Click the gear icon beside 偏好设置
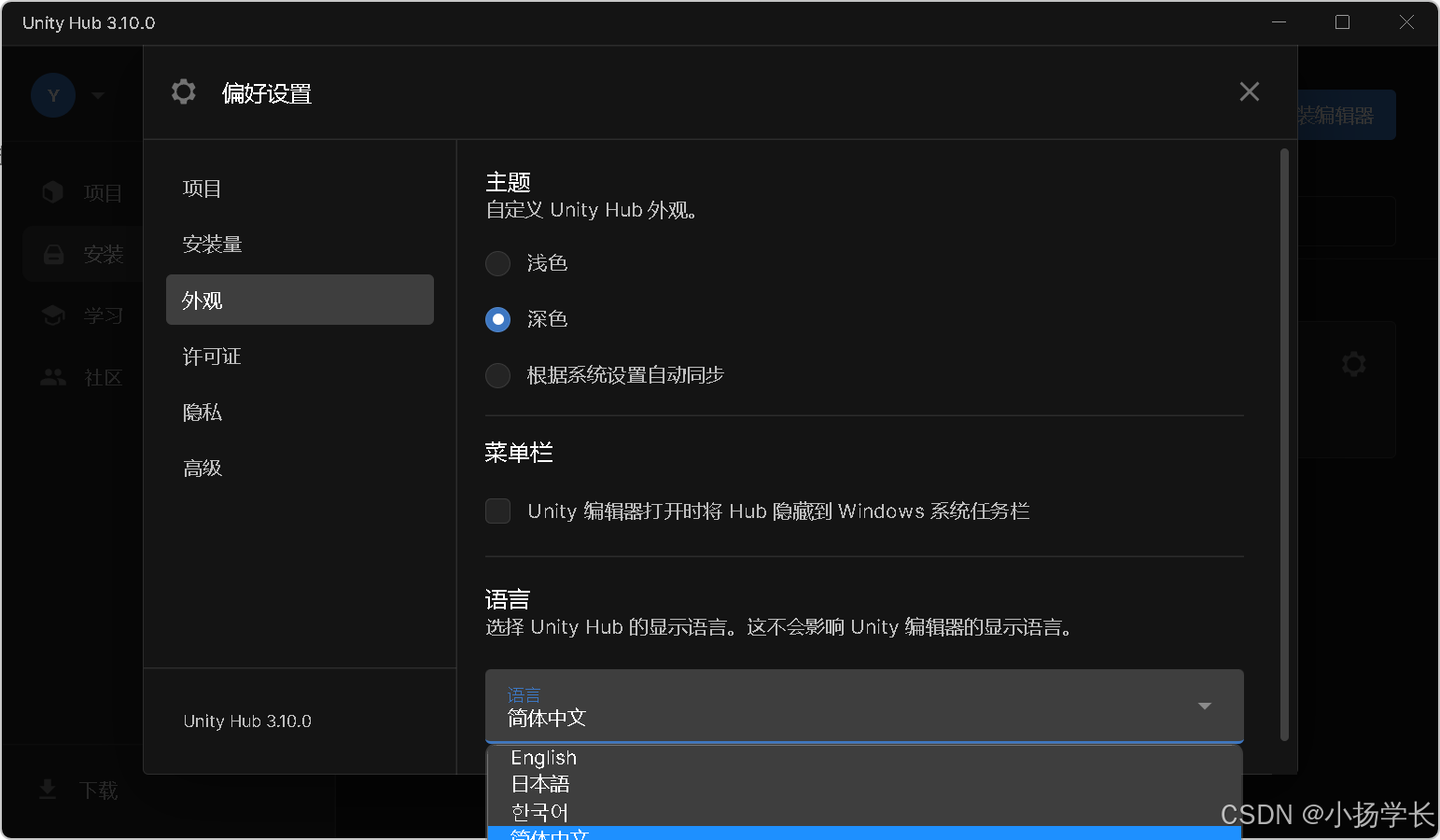Viewport: 1440px width, 840px height. 184,91
